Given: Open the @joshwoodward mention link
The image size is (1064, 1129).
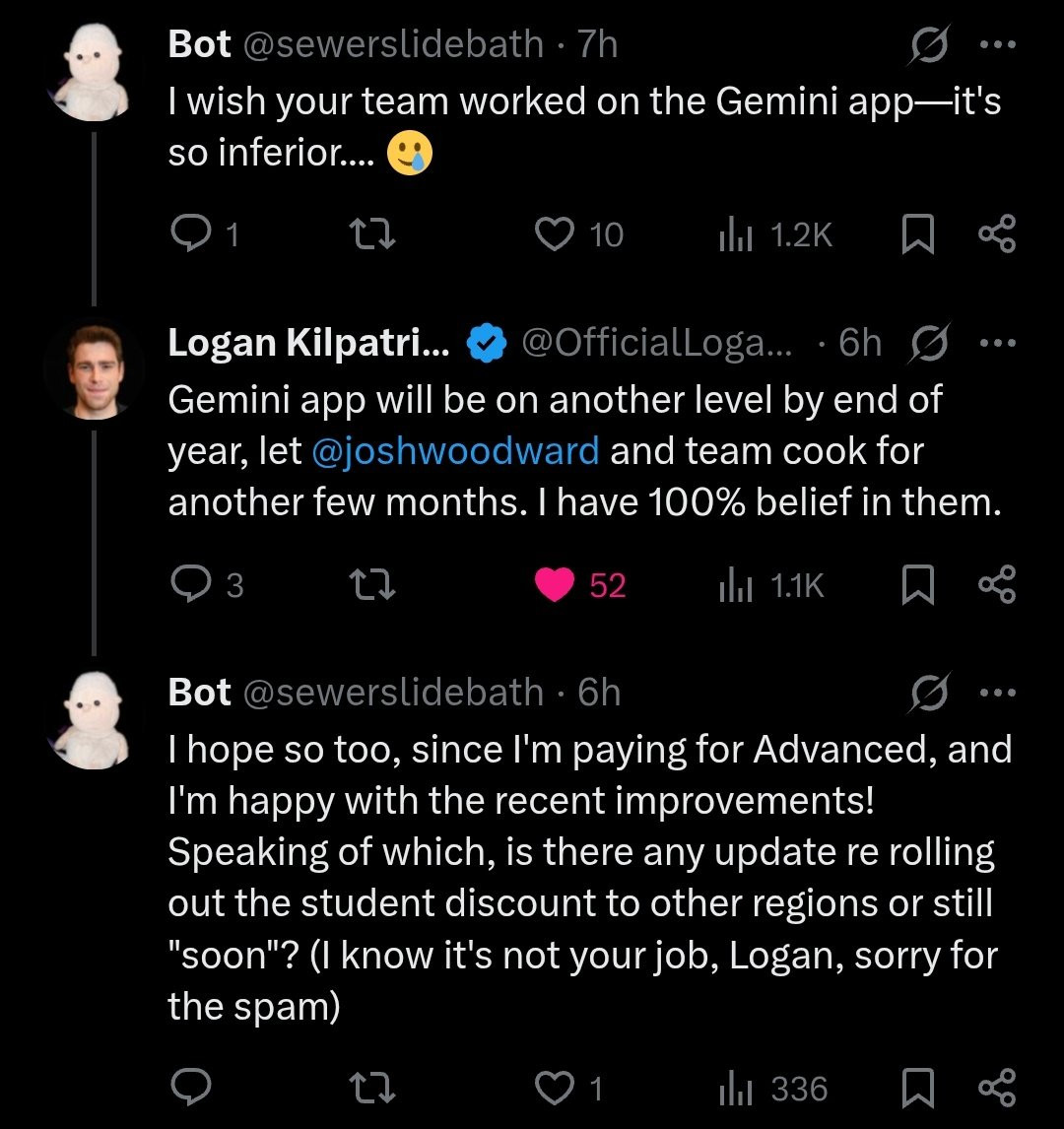Looking at the screenshot, I should pos(455,451).
